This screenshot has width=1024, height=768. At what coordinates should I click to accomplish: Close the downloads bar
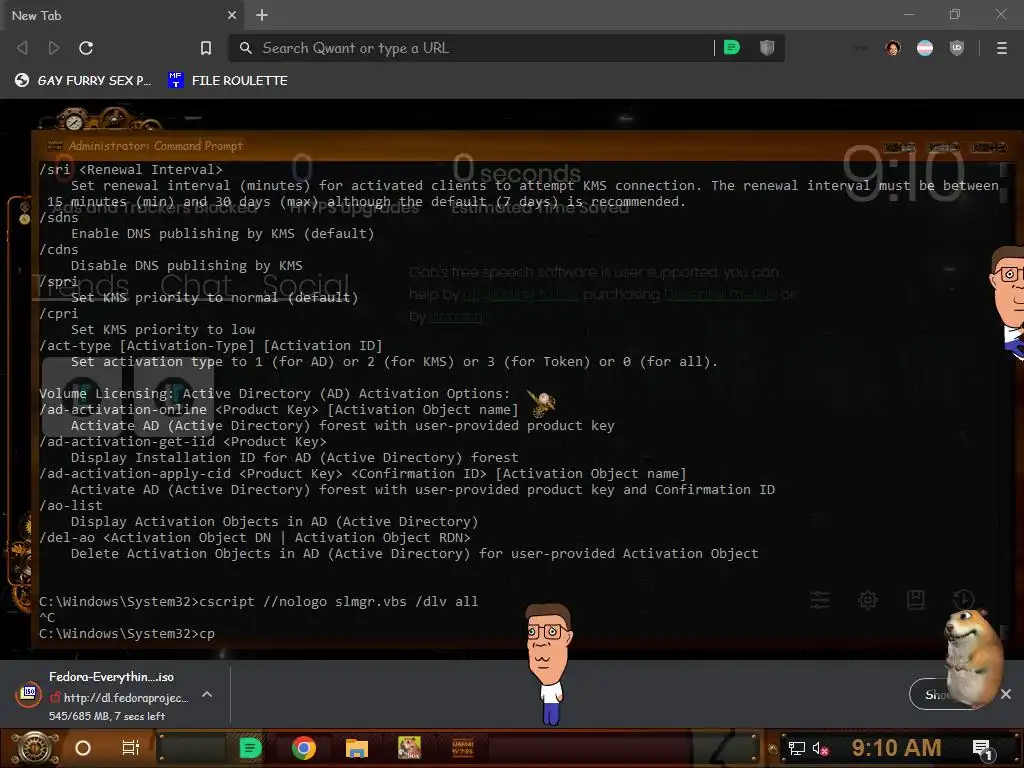1006,694
